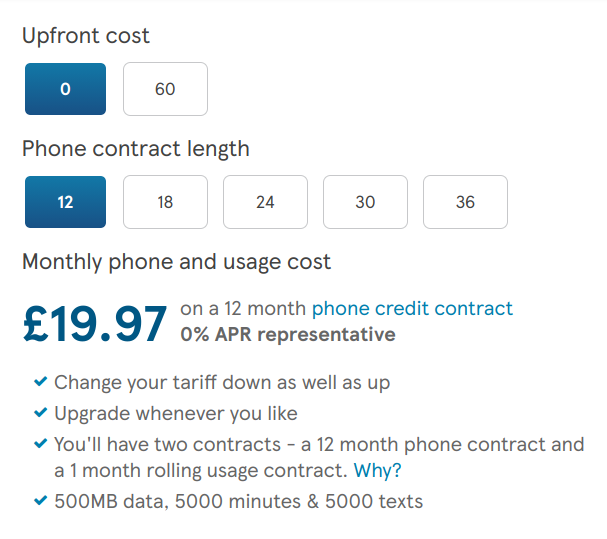This screenshot has width=607, height=539.
Task: Choose 60 as the upfront cost
Action: pyautogui.click(x=165, y=89)
